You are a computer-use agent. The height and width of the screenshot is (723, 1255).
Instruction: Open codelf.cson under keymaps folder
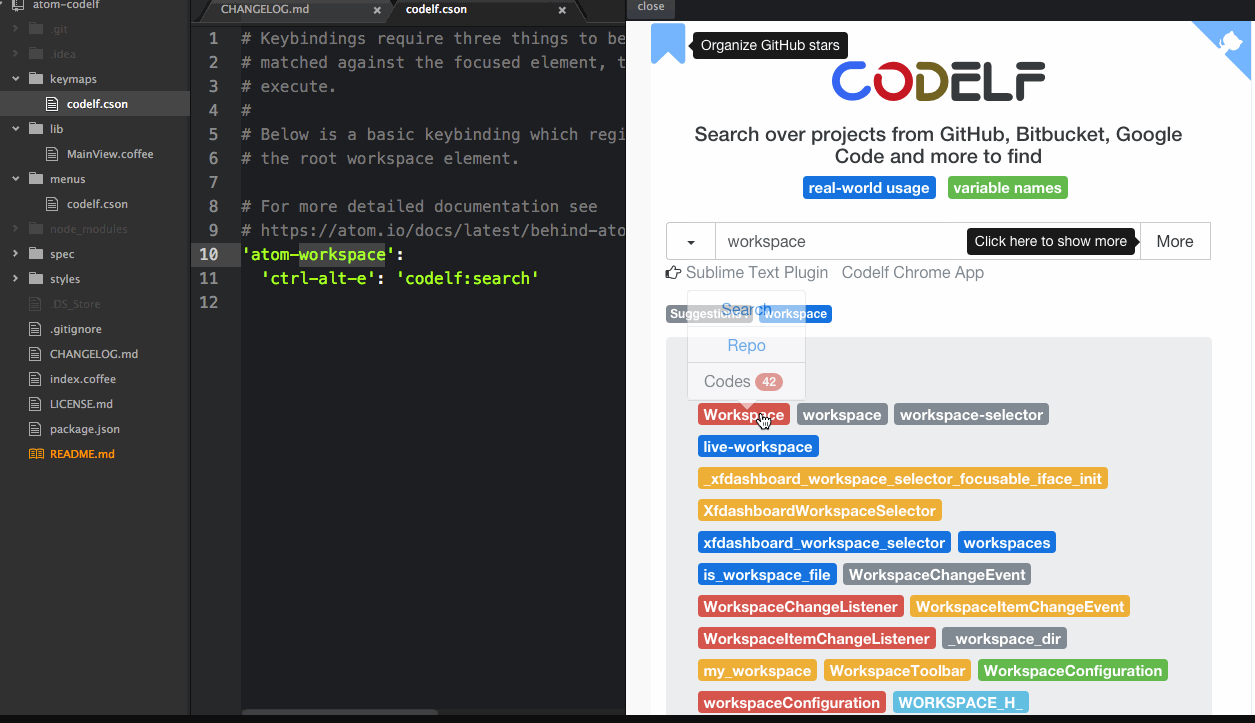coord(97,104)
